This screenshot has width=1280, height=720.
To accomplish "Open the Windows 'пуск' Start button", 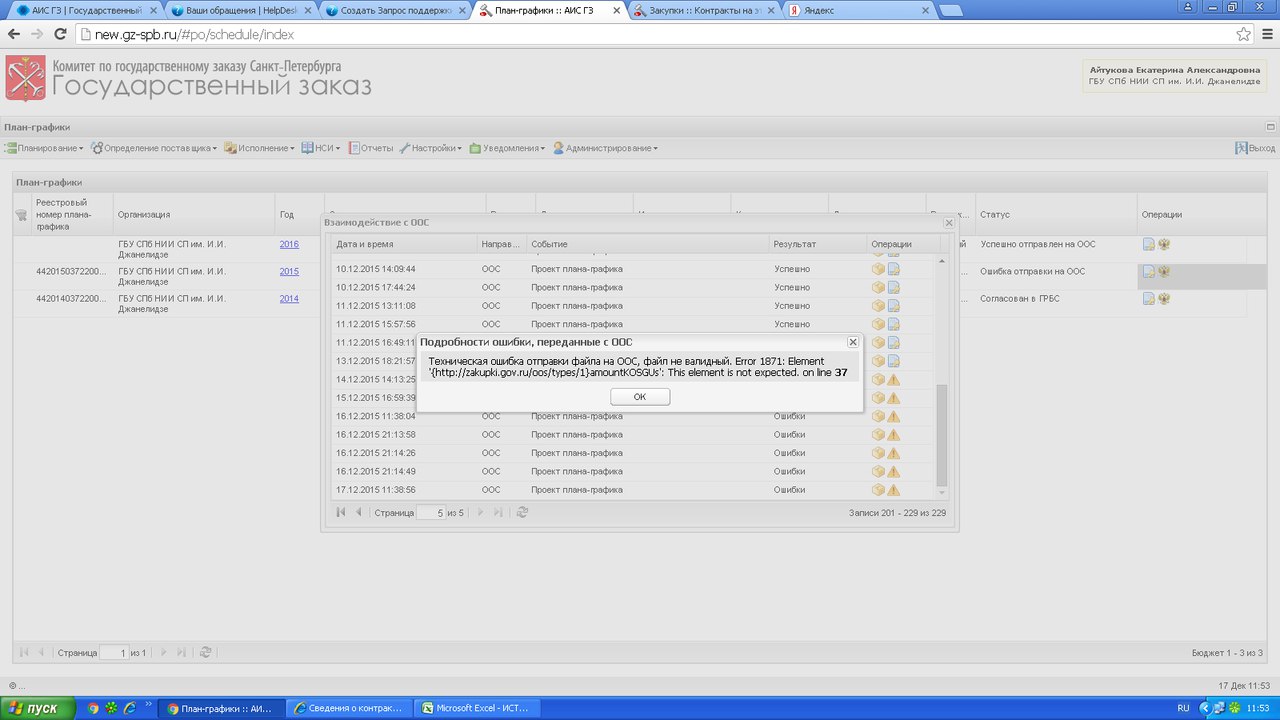I will coord(37,708).
